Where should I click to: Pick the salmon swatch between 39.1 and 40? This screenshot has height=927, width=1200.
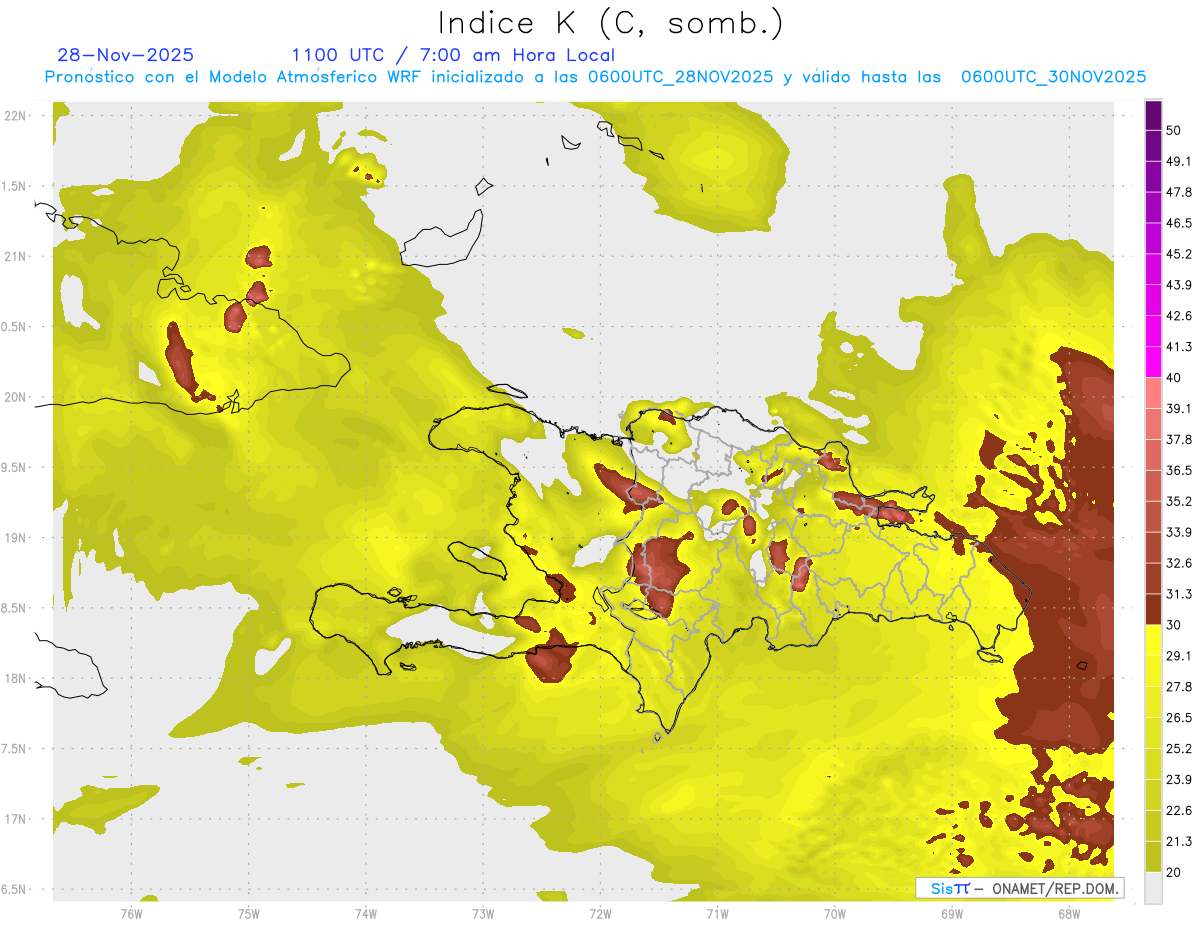(1153, 393)
